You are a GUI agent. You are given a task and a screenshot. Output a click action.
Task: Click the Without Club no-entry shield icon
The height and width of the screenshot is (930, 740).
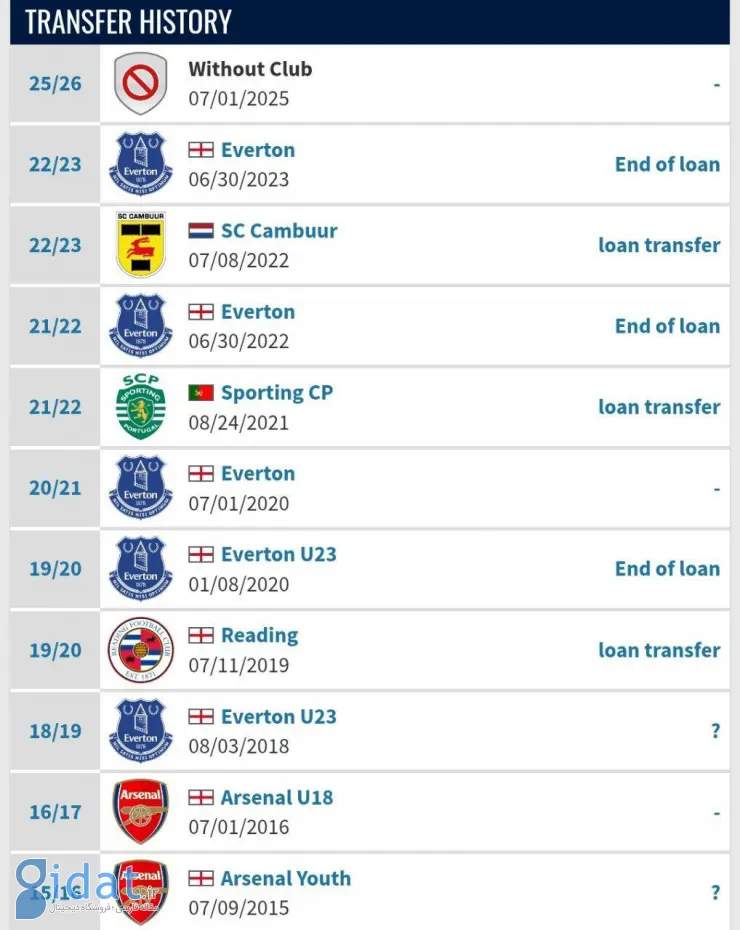(140, 83)
